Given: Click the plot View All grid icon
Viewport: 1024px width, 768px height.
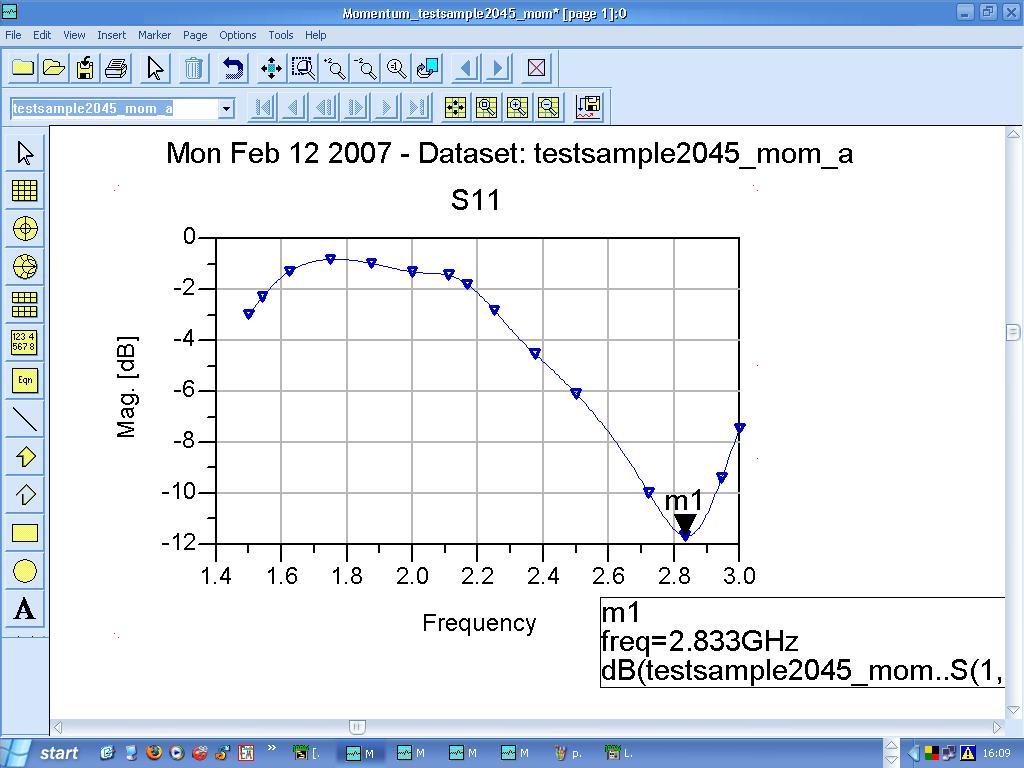Looking at the screenshot, I should (x=455, y=107).
